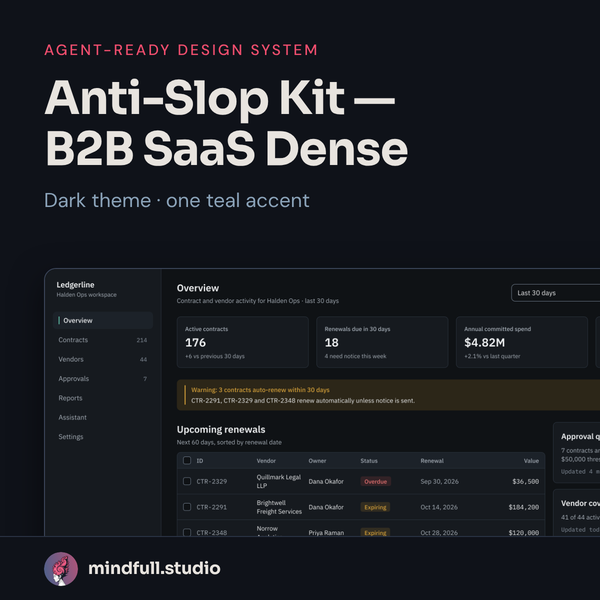Click the auto-renew warning banner
The image size is (600, 600).
tap(388, 395)
